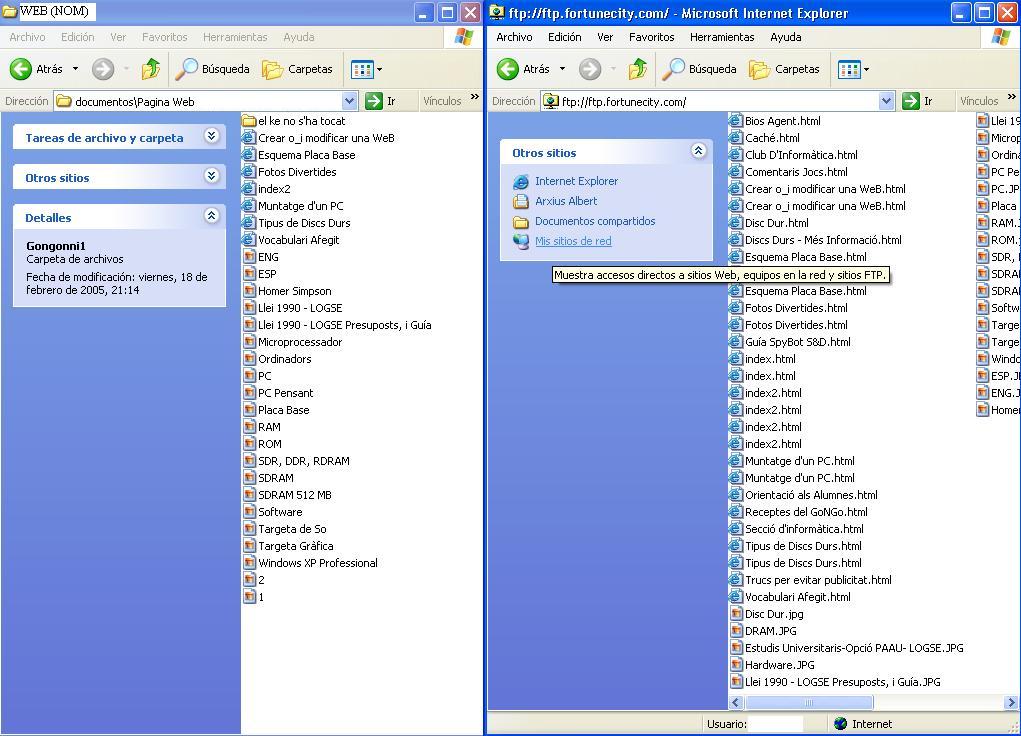Go back using Atrás in WEB (NOM) window
The width and height of the screenshot is (1021, 736).
pos(36,68)
